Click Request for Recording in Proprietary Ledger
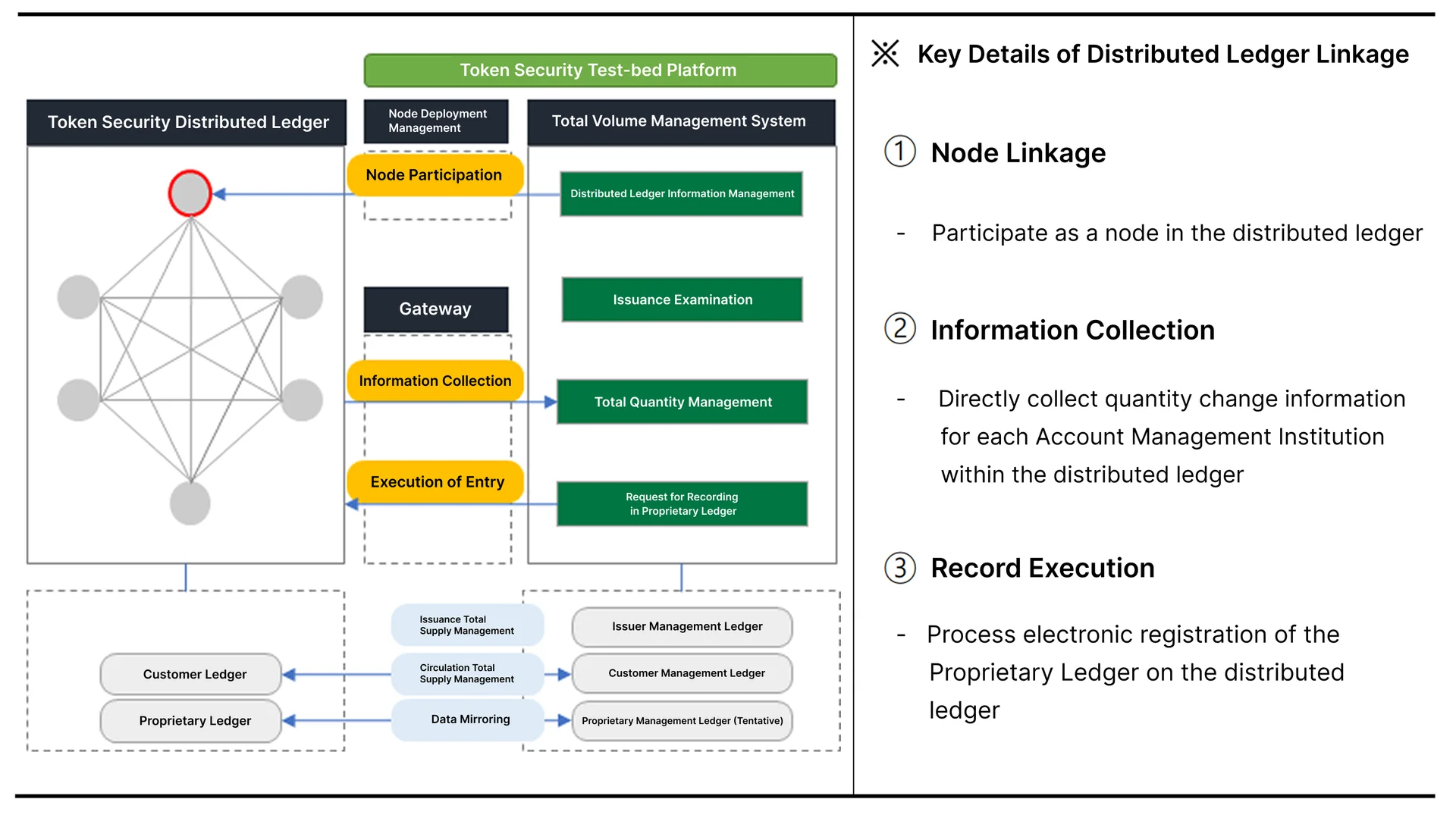The height and width of the screenshot is (818, 1456). tap(682, 504)
